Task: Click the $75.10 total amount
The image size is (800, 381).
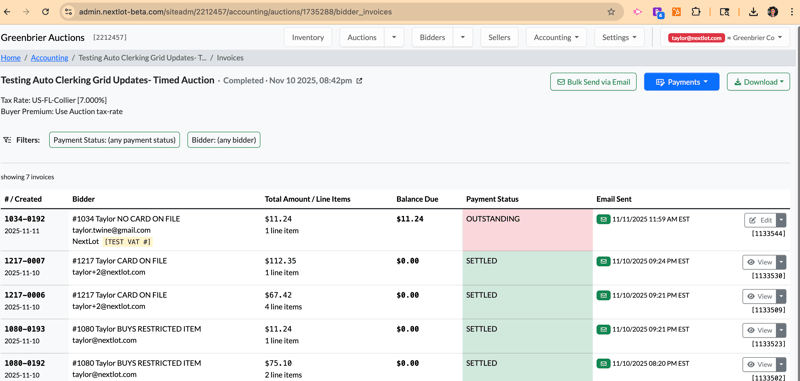Action: click(277, 364)
